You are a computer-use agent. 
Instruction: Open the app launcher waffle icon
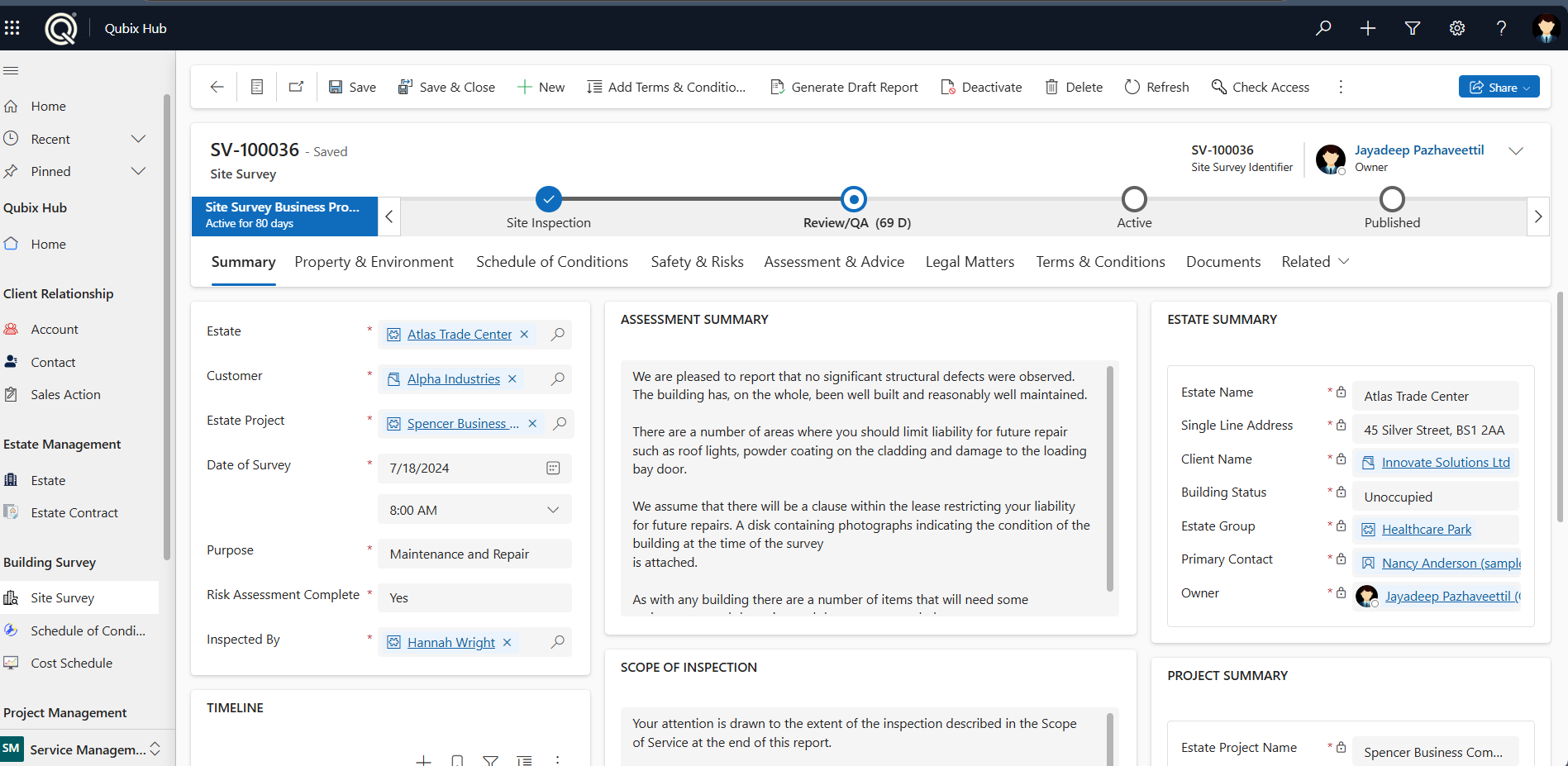tap(12, 27)
